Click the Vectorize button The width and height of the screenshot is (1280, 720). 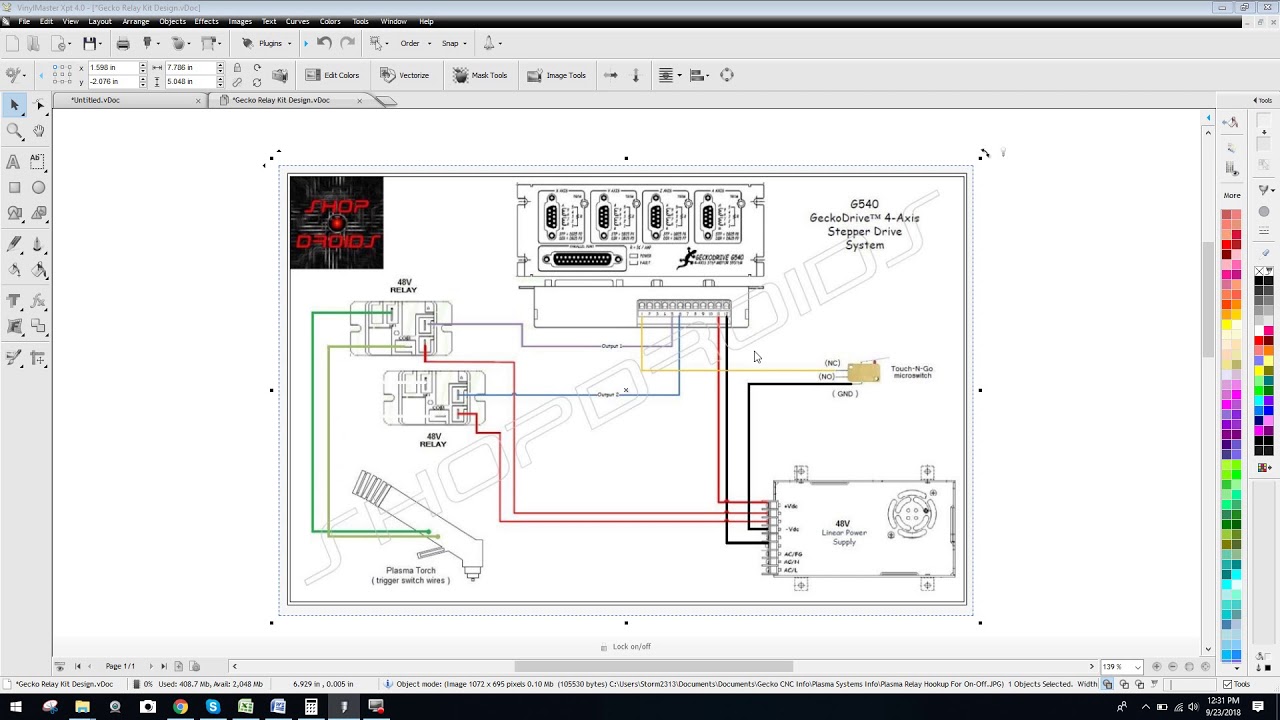coord(404,75)
